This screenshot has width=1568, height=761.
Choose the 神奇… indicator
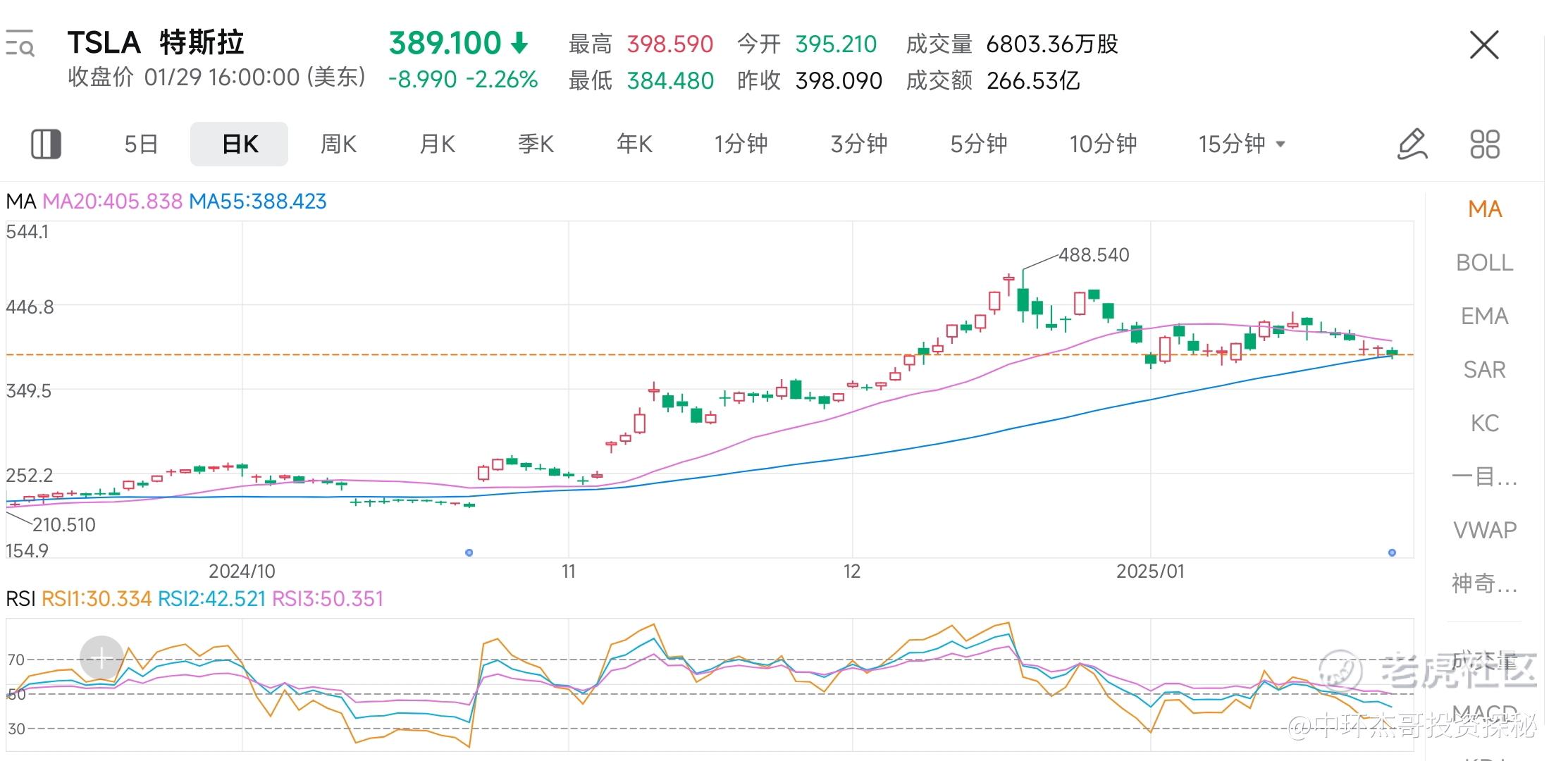point(1485,583)
